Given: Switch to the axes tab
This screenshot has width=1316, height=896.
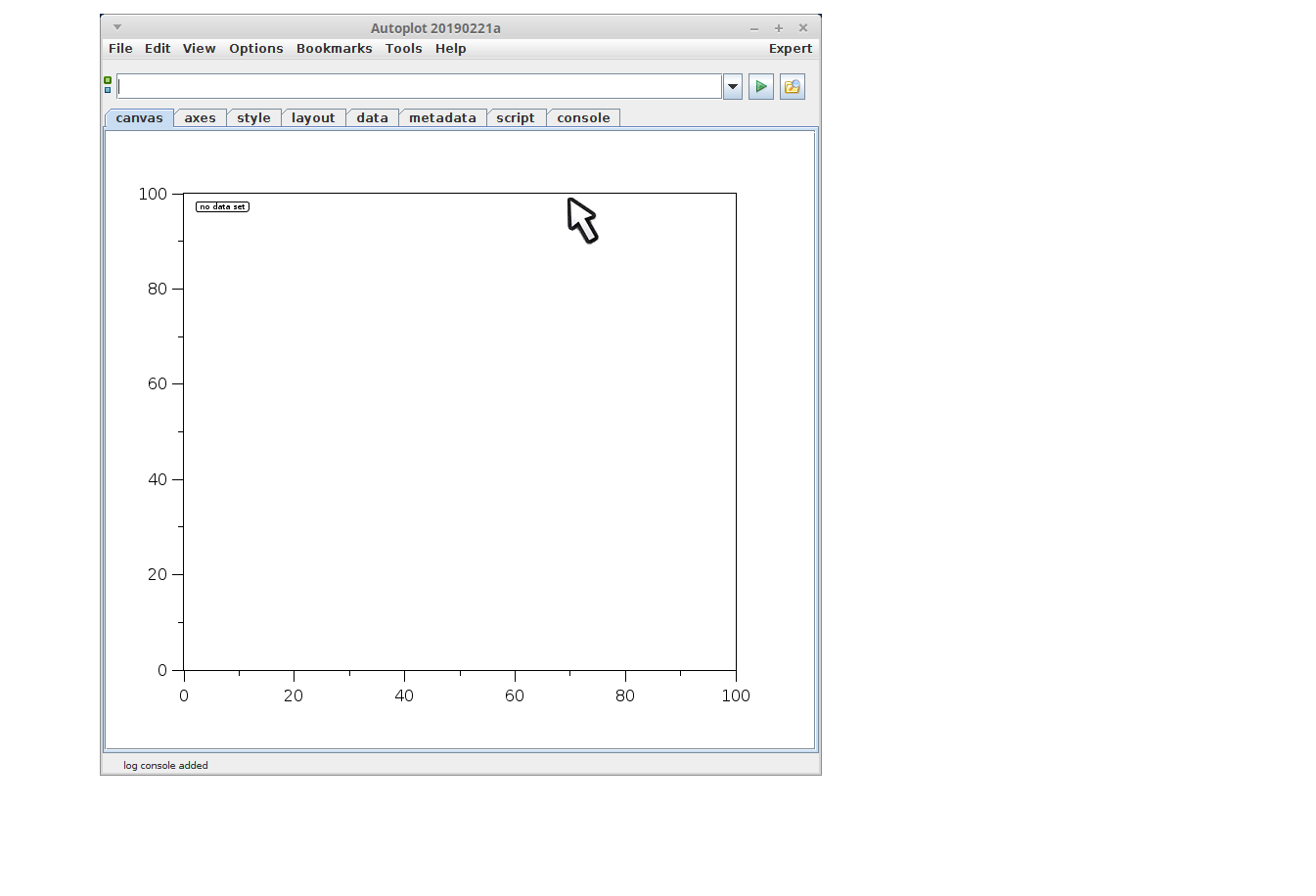Looking at the screenshot, I should pyautogui.click(x=200, y=118).
